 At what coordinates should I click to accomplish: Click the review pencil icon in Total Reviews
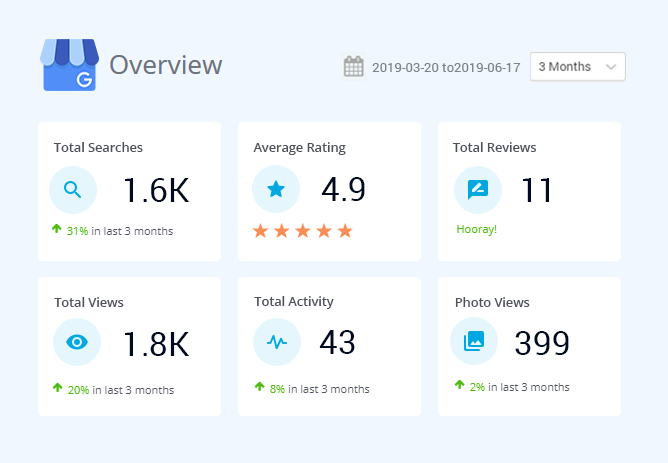coord(477,190)
